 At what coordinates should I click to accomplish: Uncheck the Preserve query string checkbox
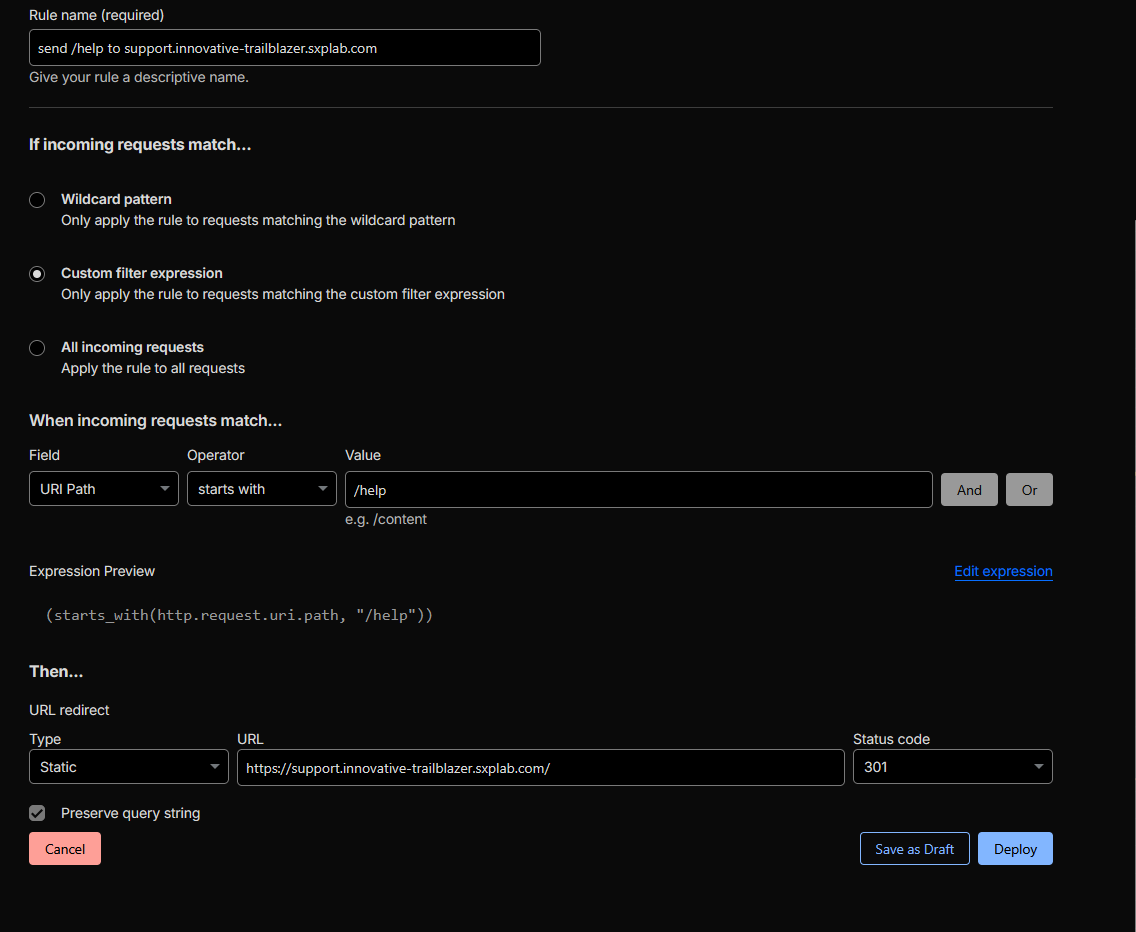(37, 813)
